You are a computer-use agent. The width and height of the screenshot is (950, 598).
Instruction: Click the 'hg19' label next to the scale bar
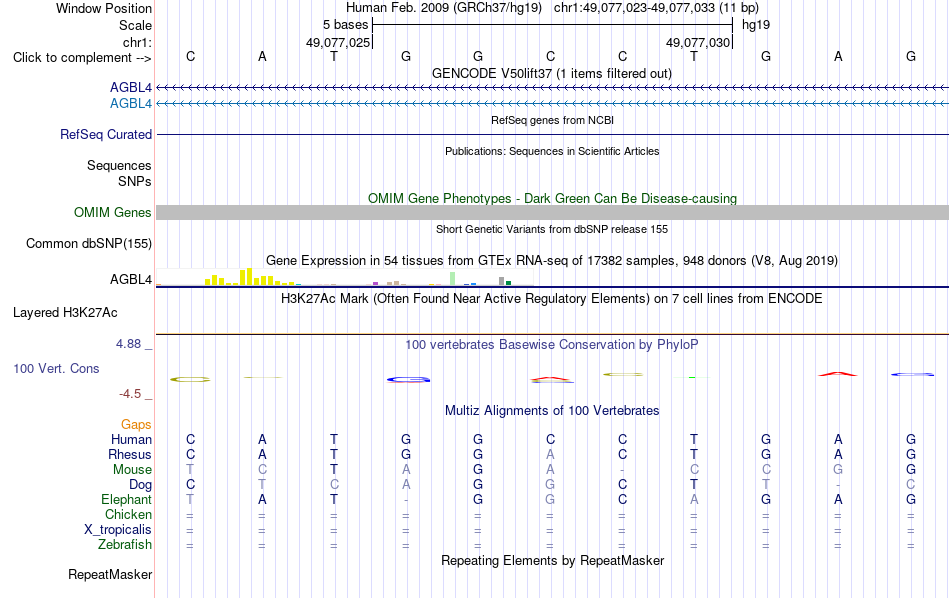point(756,25)
